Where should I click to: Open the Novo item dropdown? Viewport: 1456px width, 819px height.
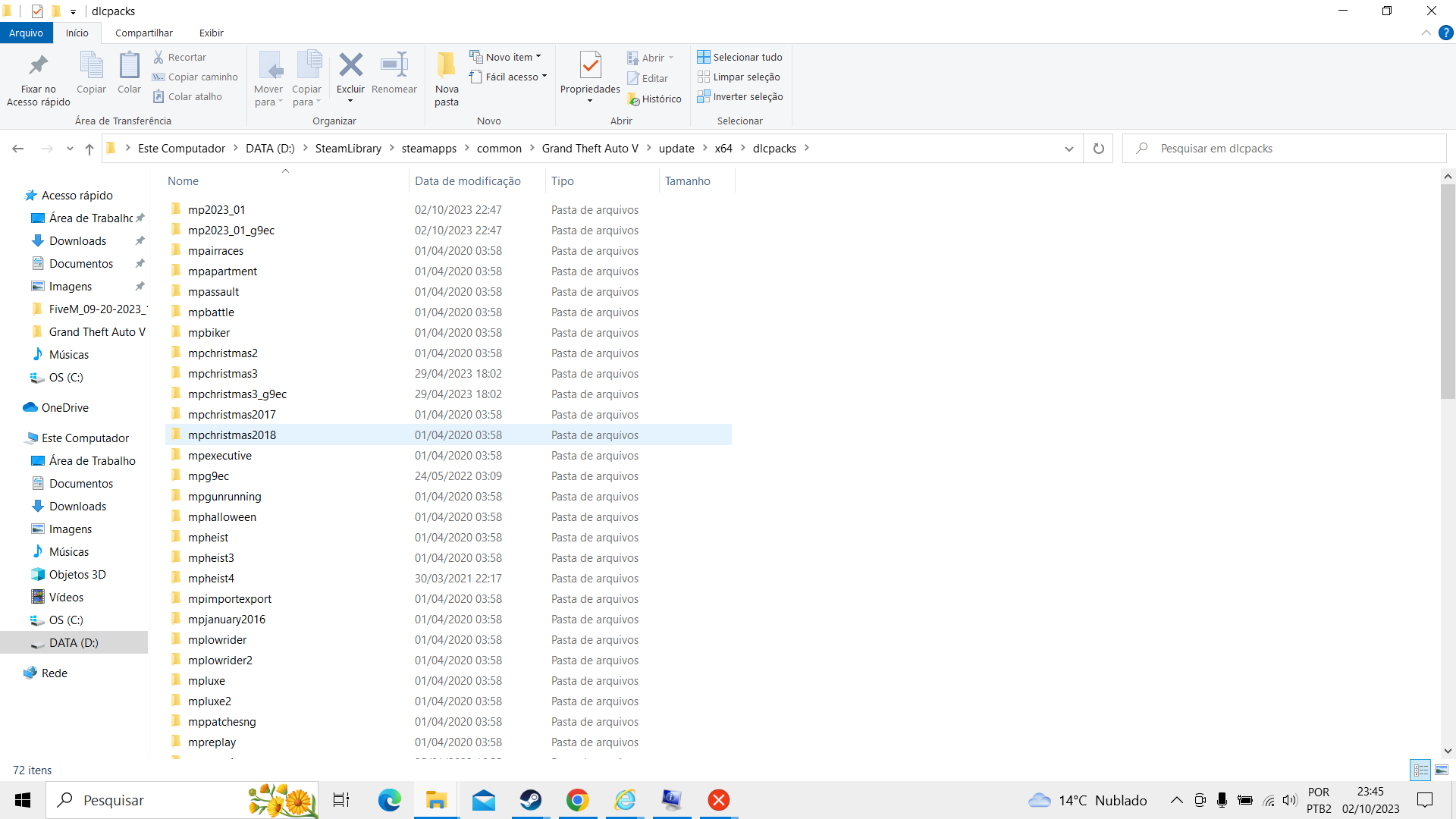click(x=506, y=57)
